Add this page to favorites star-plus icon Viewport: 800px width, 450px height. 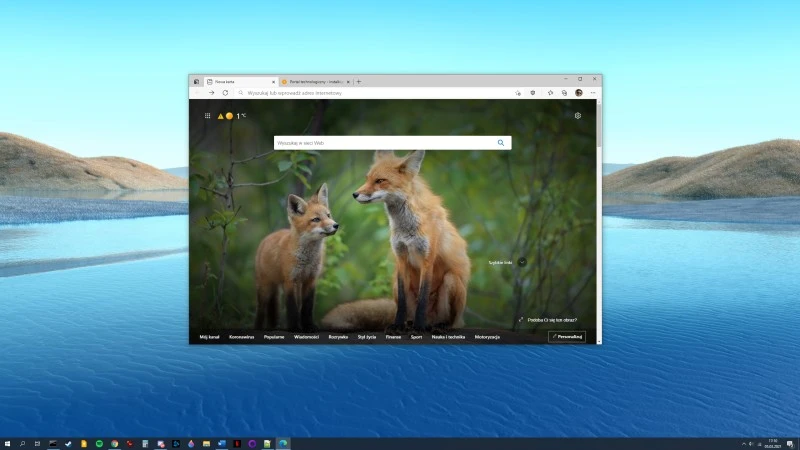[518, 93]
